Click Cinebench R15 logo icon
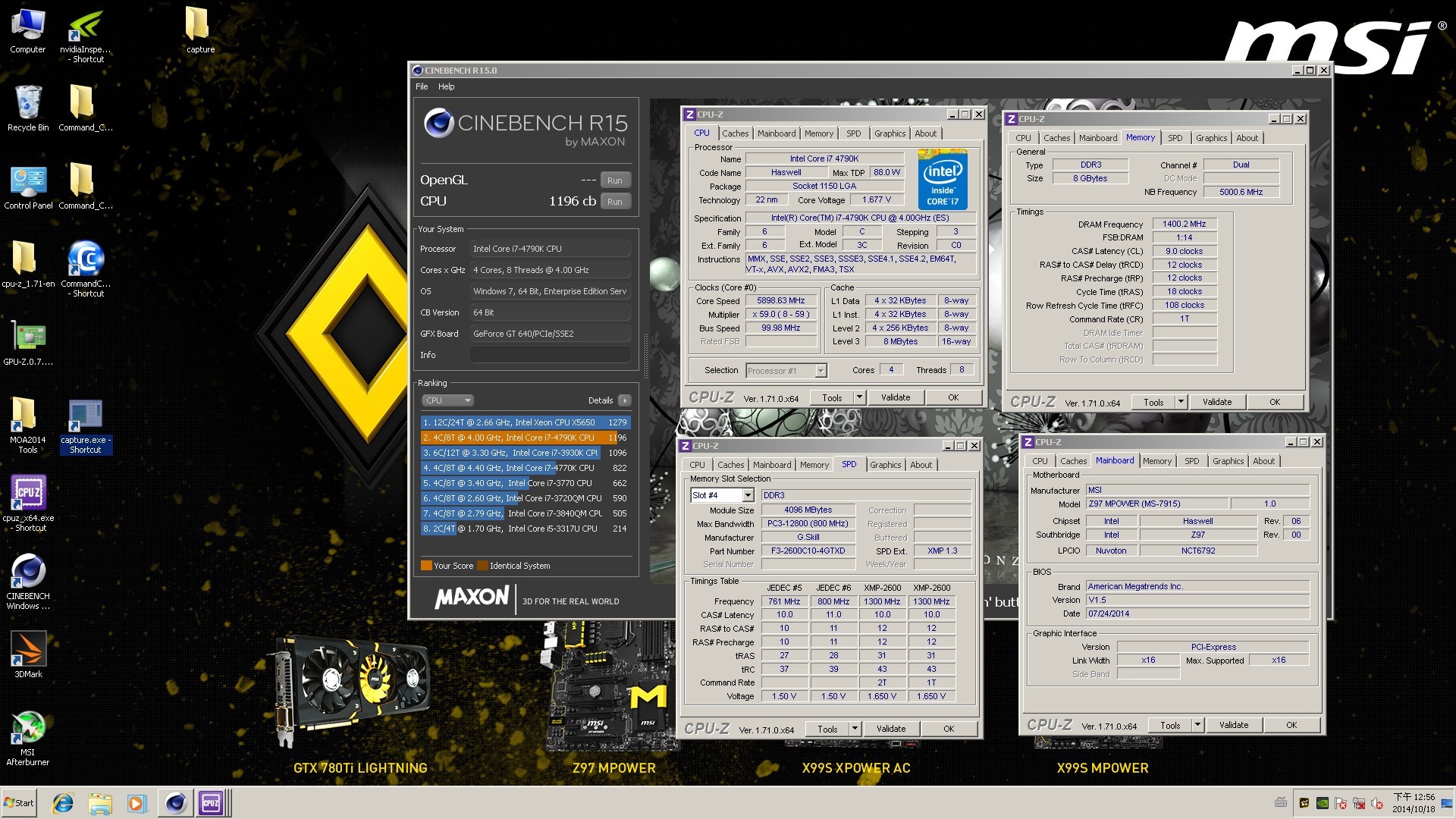The width and height of the screenshot is (1456, 819). click(x=439, y=123)
